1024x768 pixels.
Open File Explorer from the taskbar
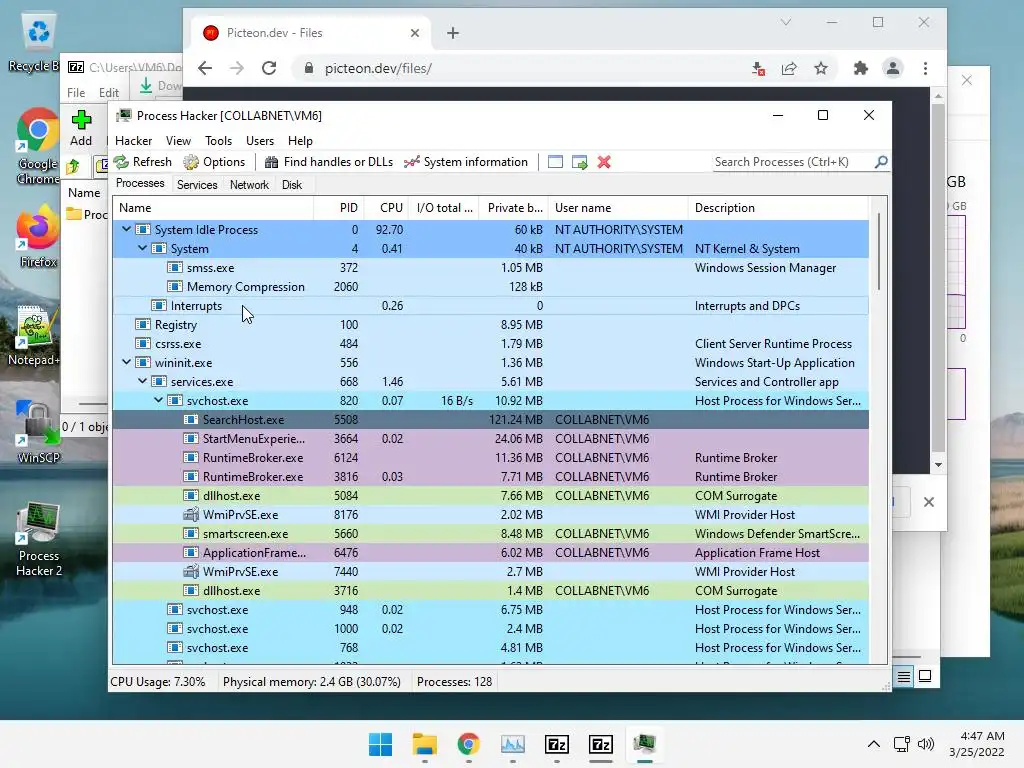(x=424, y=744)
